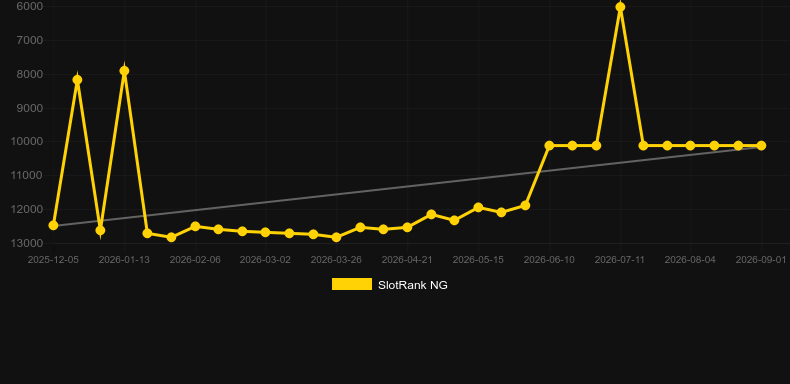Click the 2026-07-11 x-axis date label

tap(620, 260)
